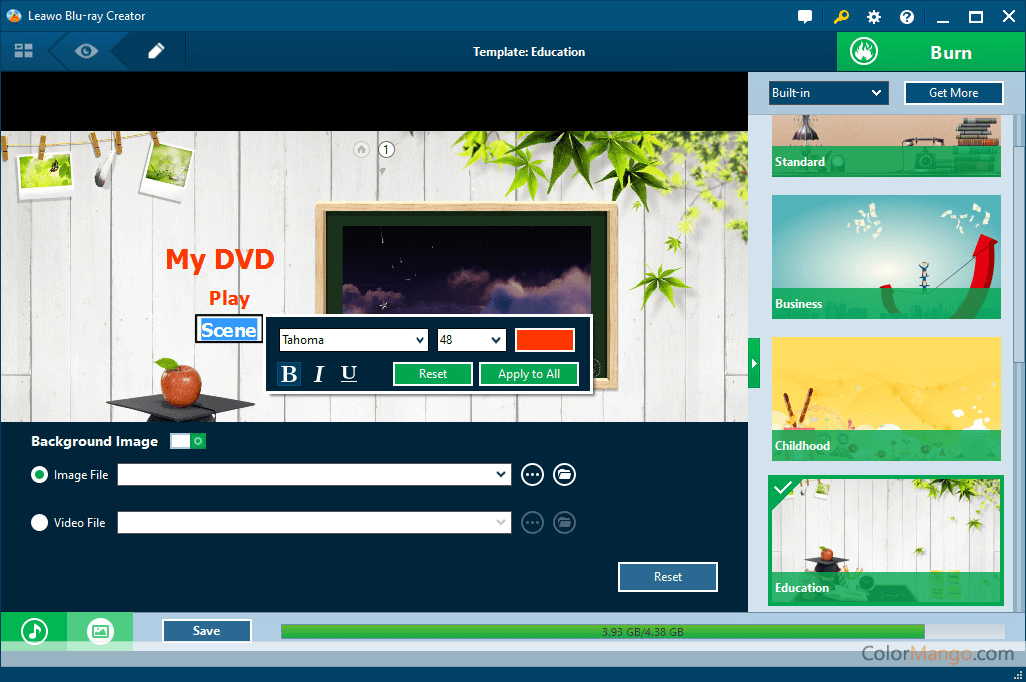Select the pencil edit mode icon
1026x682 pixels.
156,51
